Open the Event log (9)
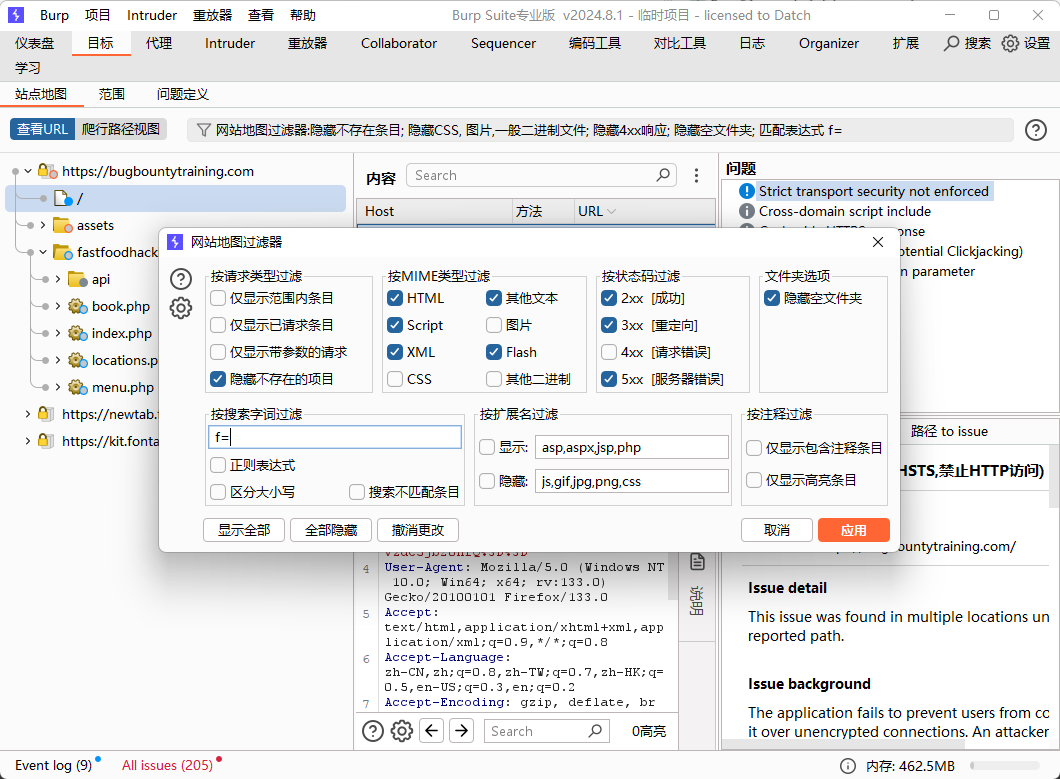 tap(53, 765)
